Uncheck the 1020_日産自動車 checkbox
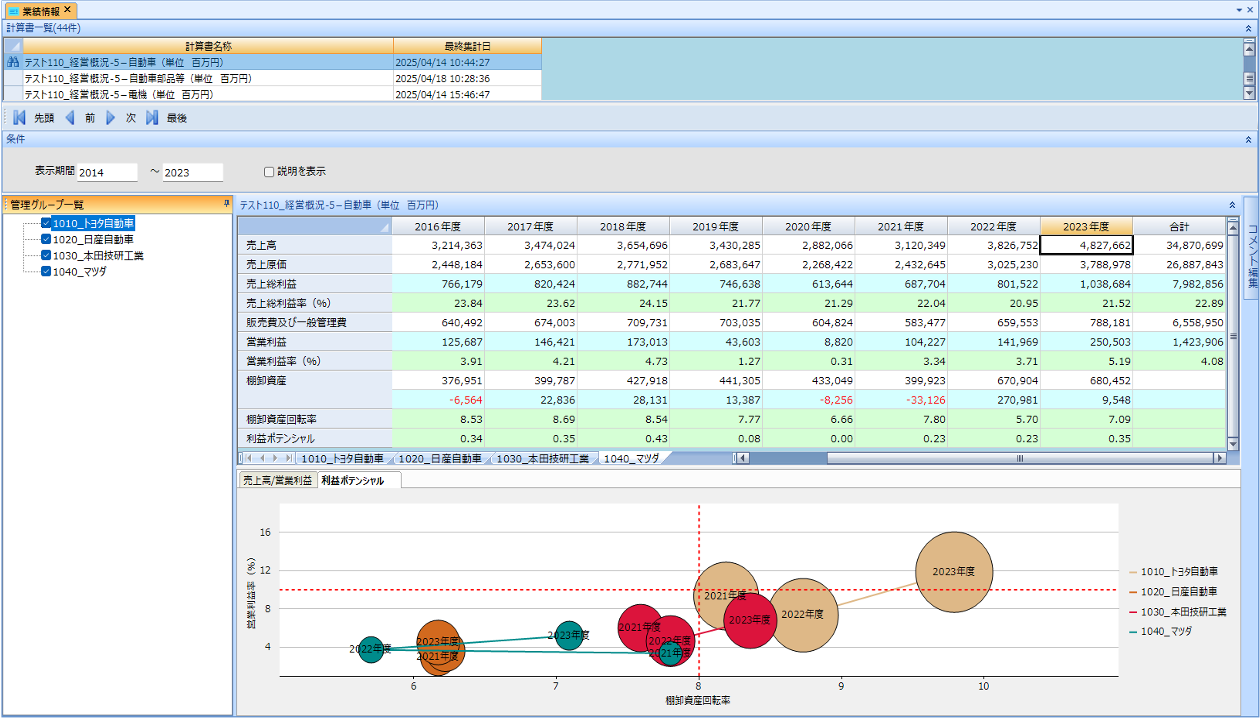This screenshot has width=1260, height=718. click(x=46, y=240)
